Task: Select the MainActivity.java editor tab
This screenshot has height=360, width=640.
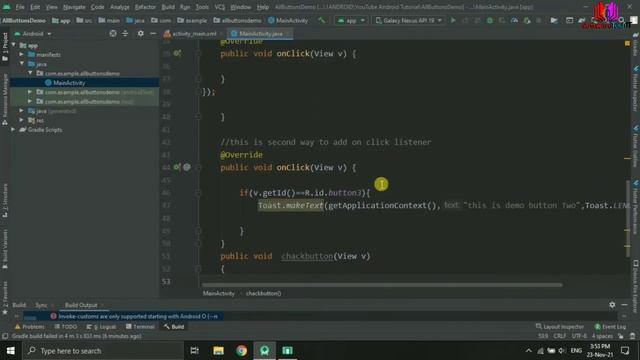Action: click(x=260, y=33)
